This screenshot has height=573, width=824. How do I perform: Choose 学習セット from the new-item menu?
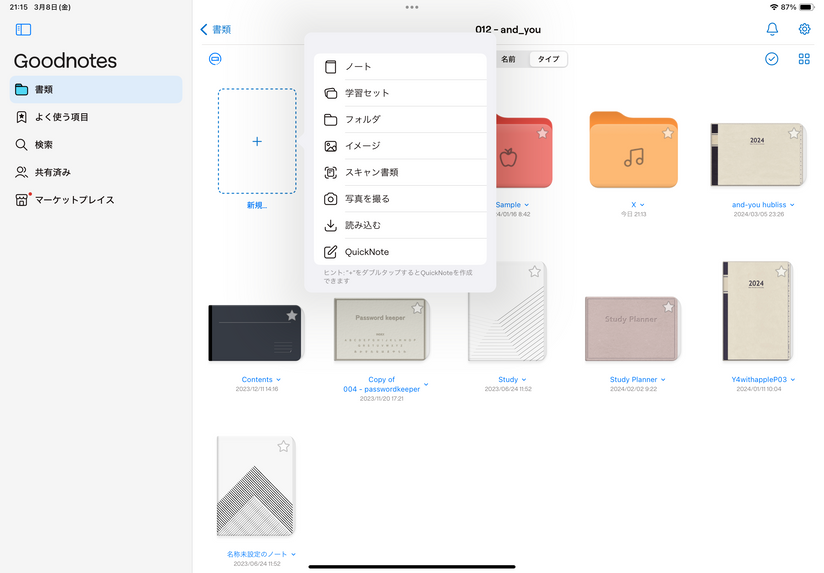400,93
